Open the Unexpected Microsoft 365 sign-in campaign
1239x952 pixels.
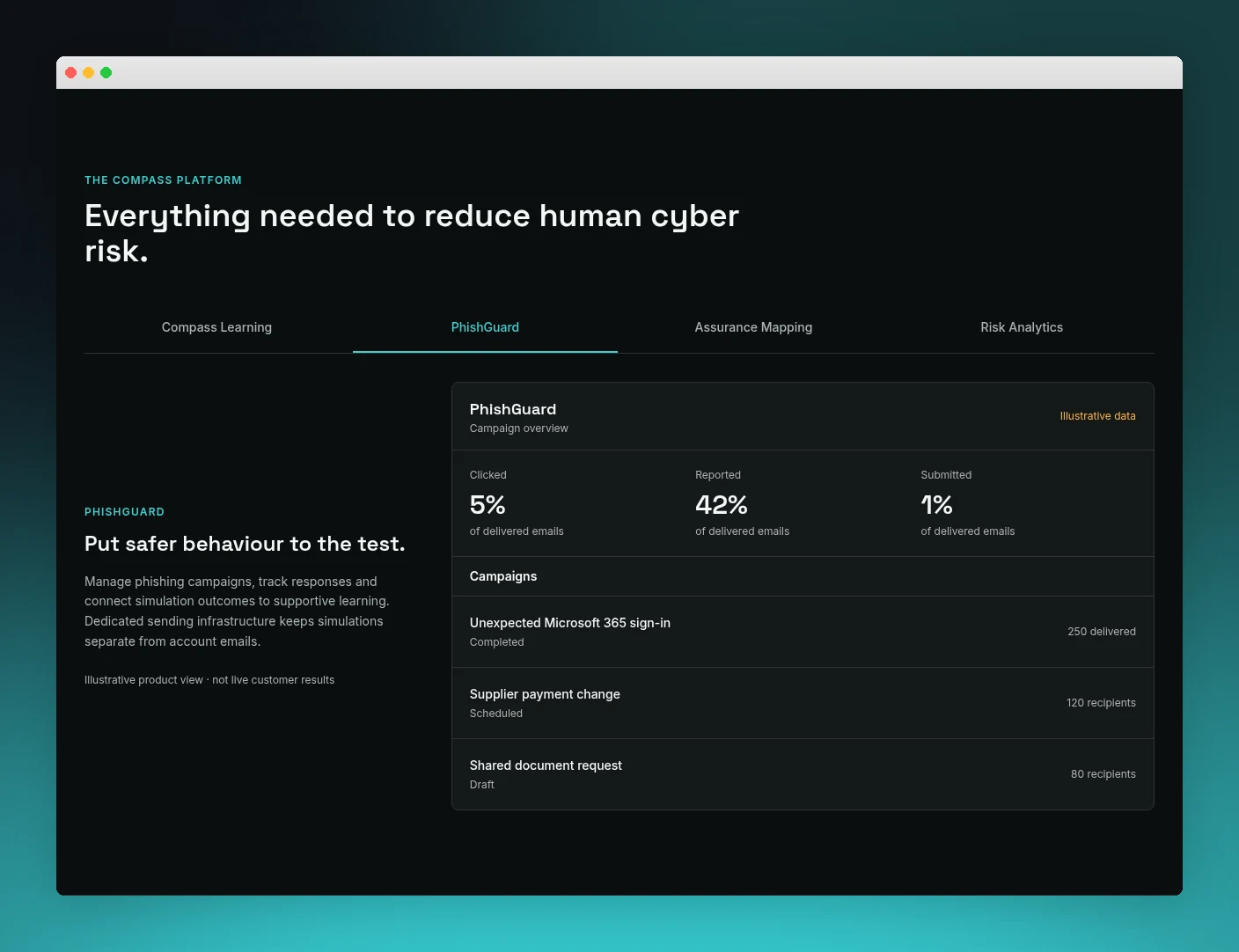point(803,632)
